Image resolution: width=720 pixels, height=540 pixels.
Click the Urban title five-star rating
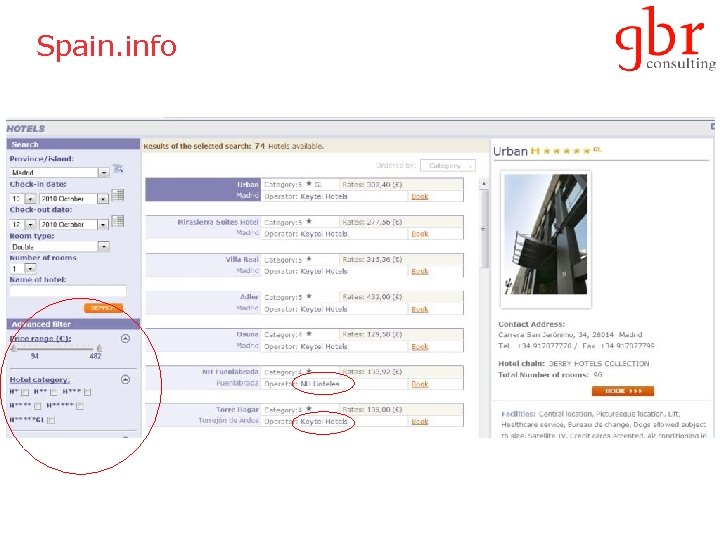pyautogui.click(x=566, y=151)
